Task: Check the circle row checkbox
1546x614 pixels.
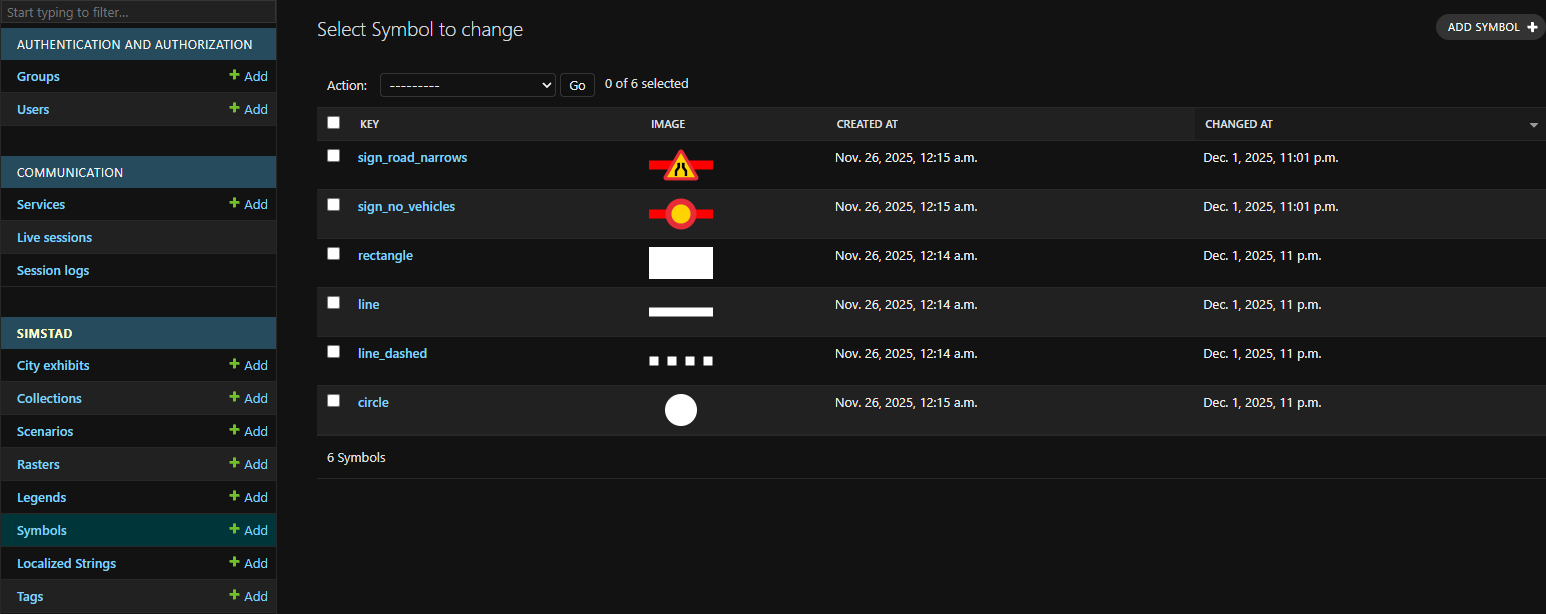Action: pos(334,401)
